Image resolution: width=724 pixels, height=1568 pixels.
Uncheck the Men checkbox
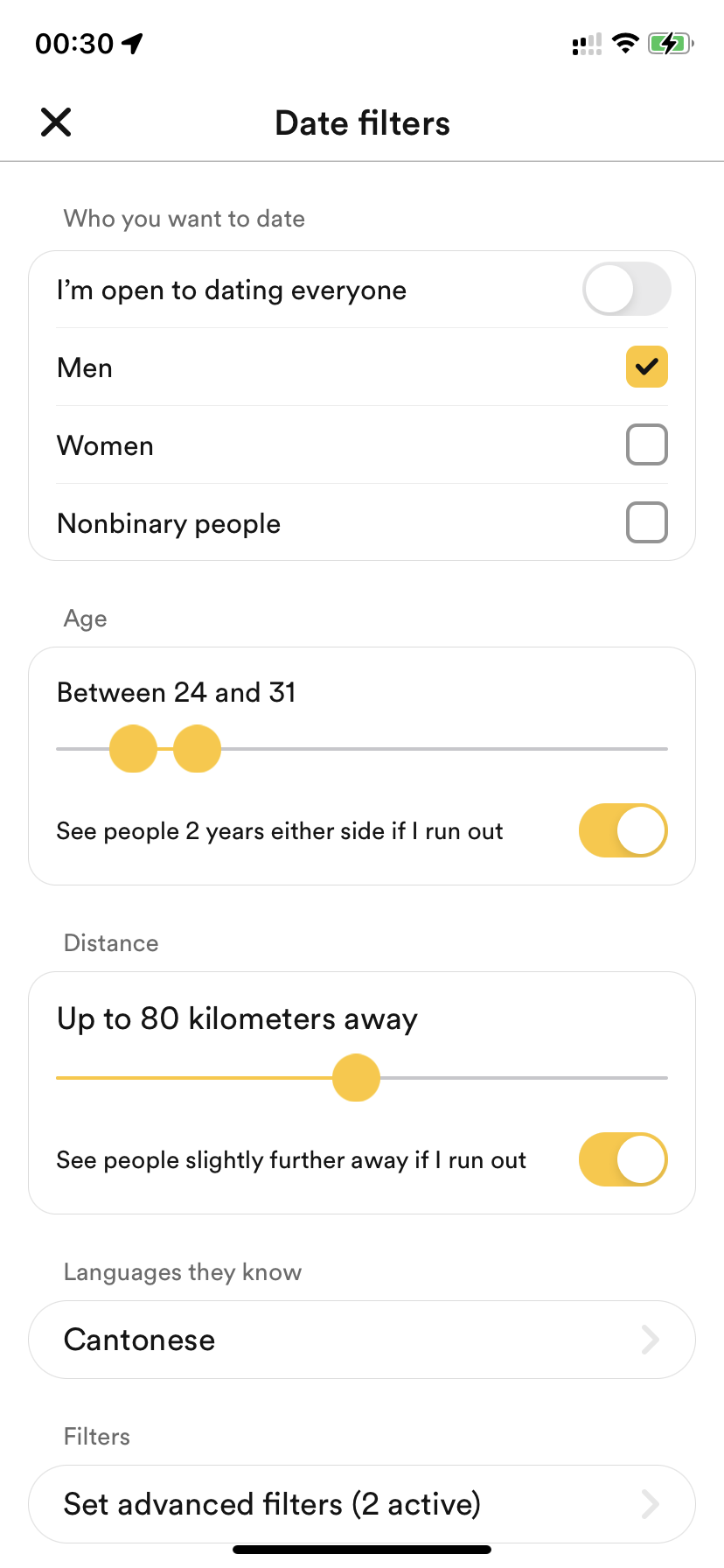[646, 367]
